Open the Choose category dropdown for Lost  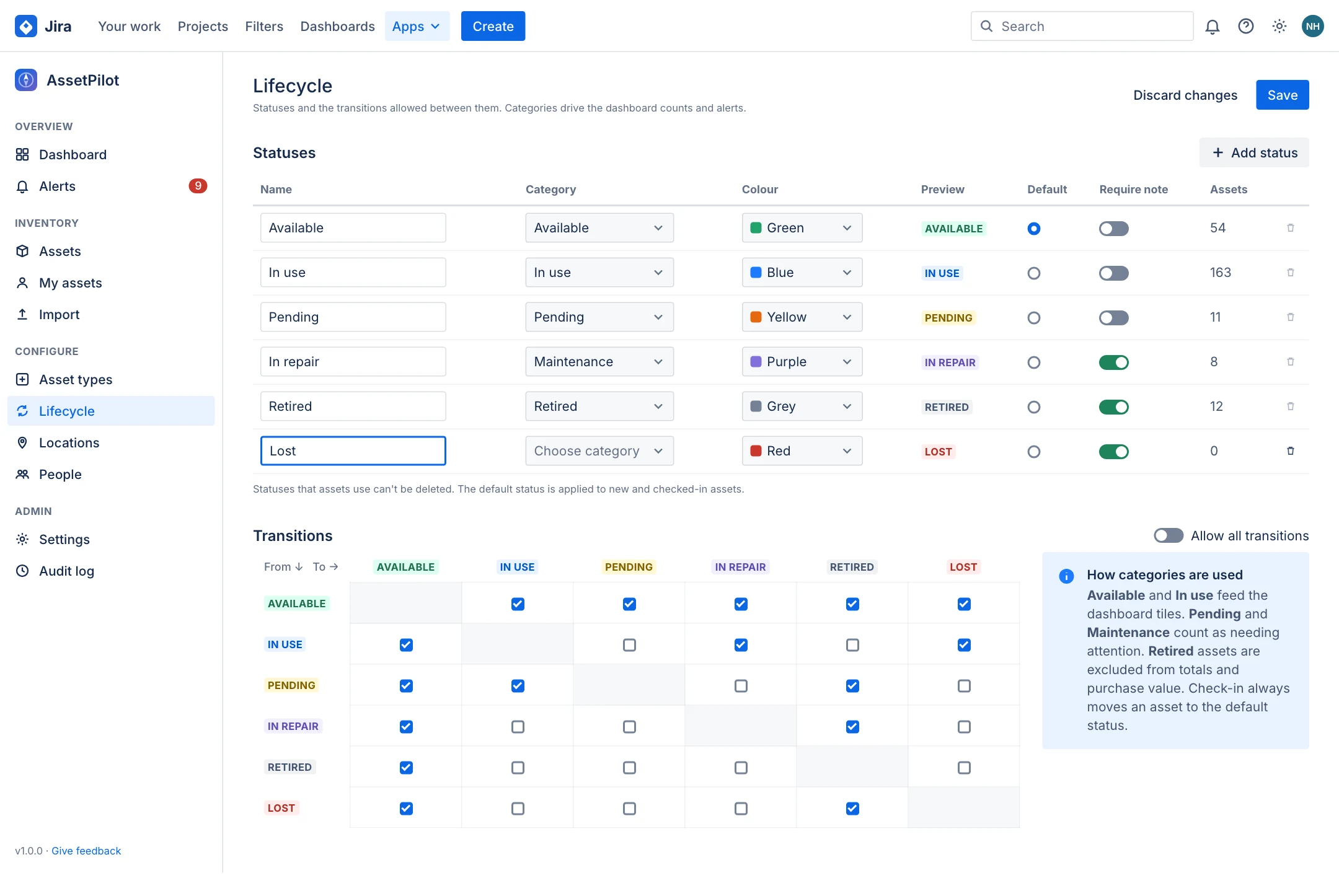coord(599,450)
